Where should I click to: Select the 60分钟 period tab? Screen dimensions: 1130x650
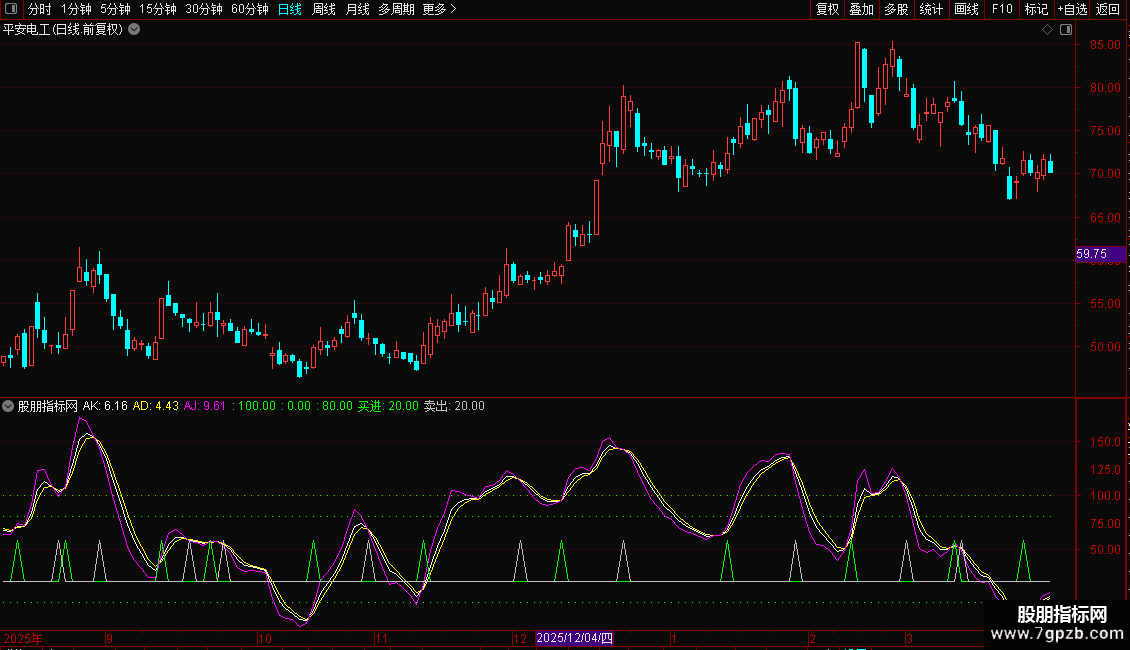249,9
